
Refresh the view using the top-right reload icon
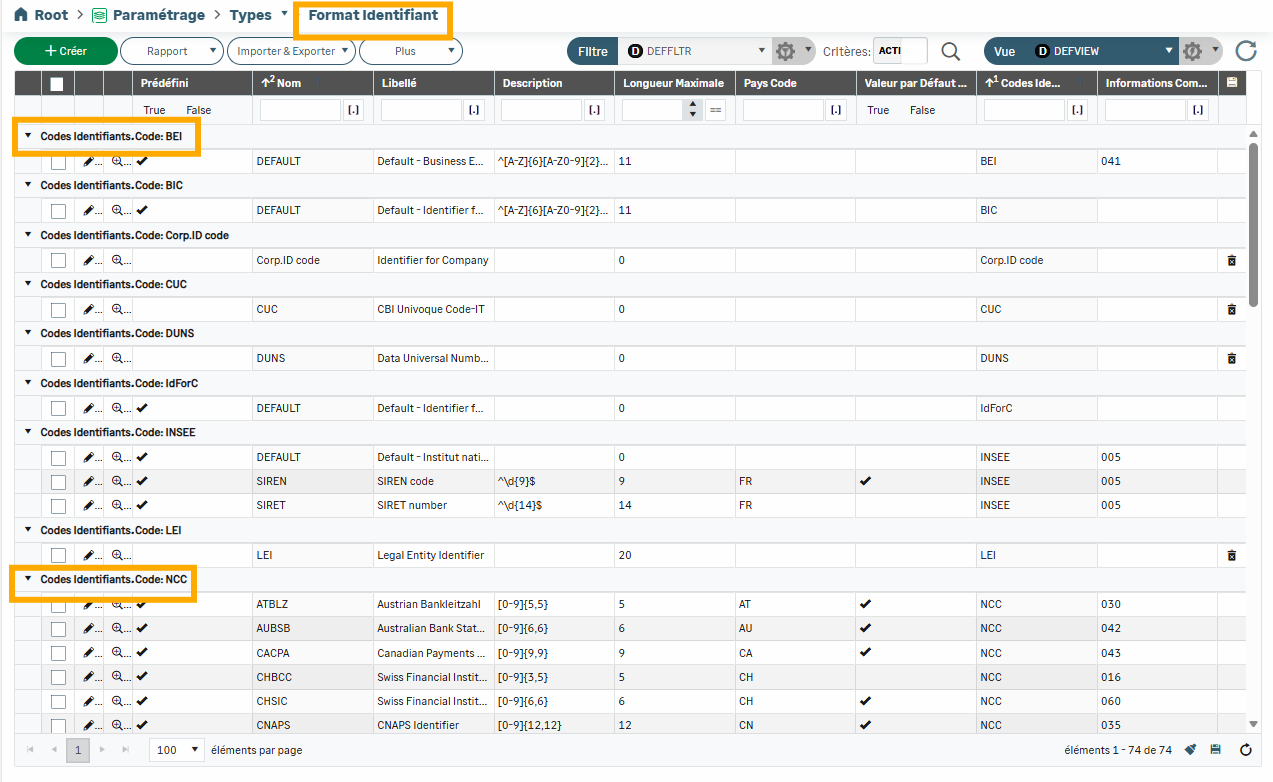click(x=1245, y=51)
